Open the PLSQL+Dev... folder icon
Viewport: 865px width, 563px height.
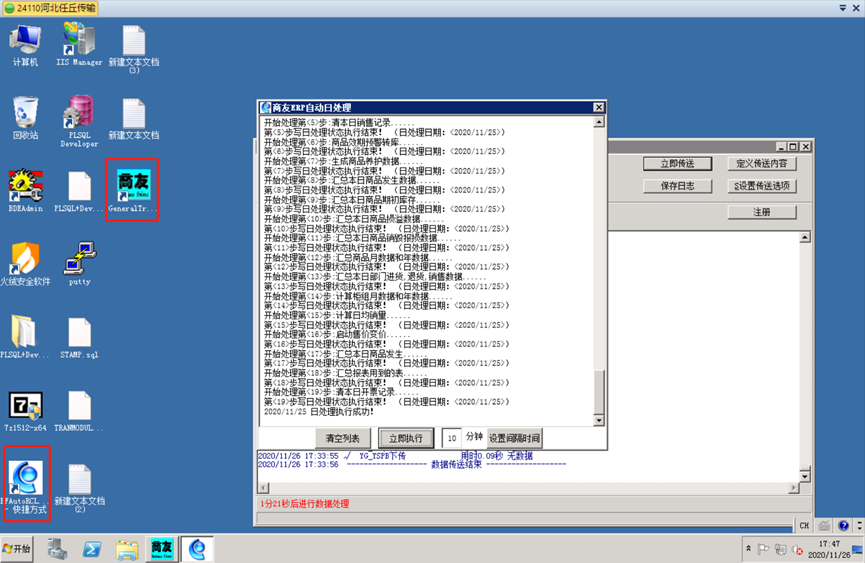[24, 336]
